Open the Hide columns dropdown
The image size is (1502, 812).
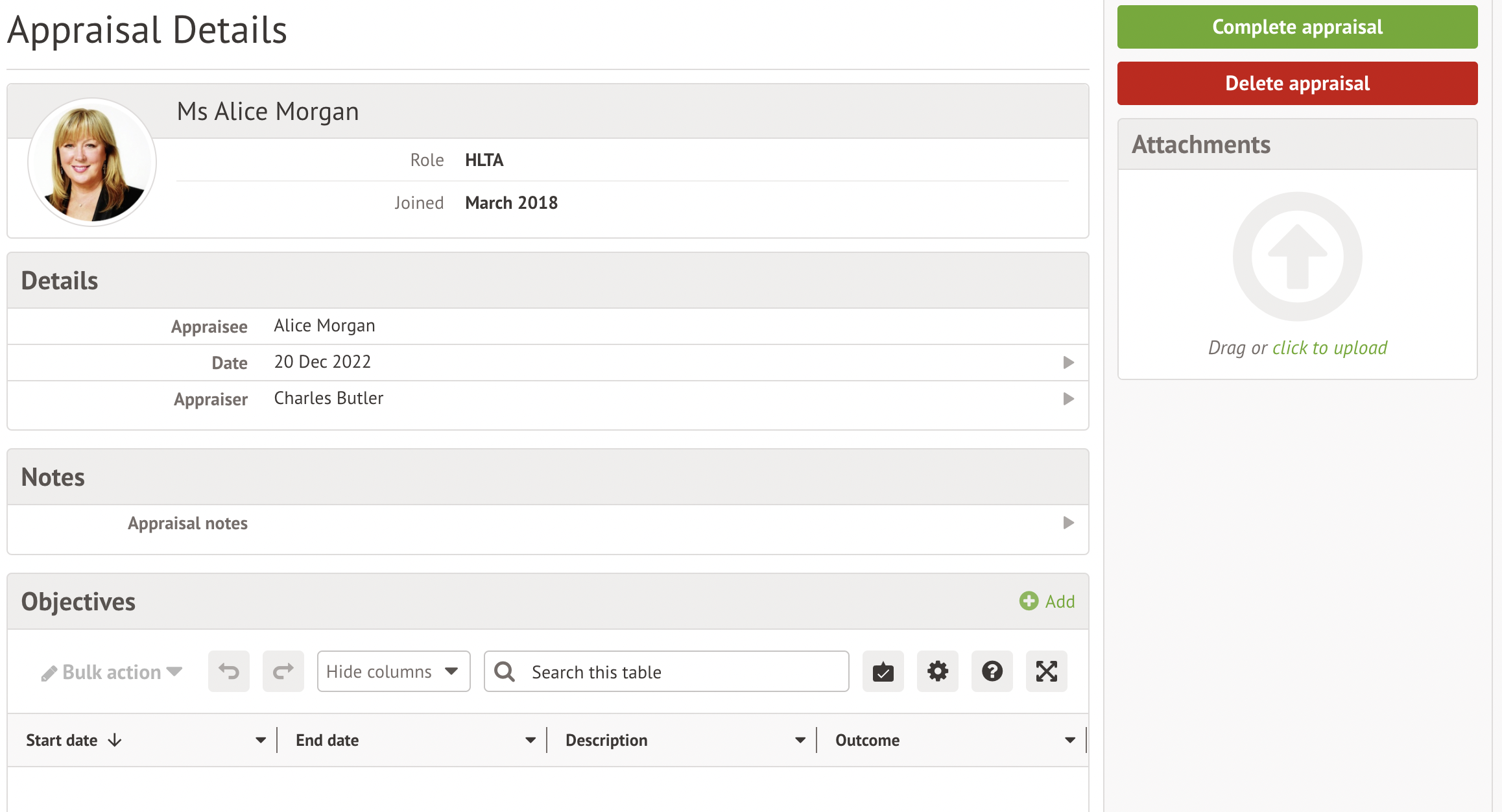coord(393,671)
